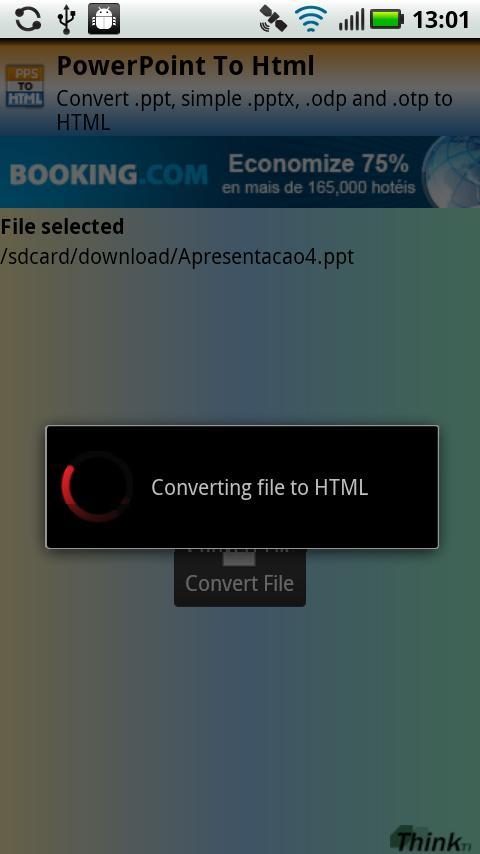Screen dimensions: 480x854
Task: Tap the 13:01 clock in status bar
Action: point(441,20)
